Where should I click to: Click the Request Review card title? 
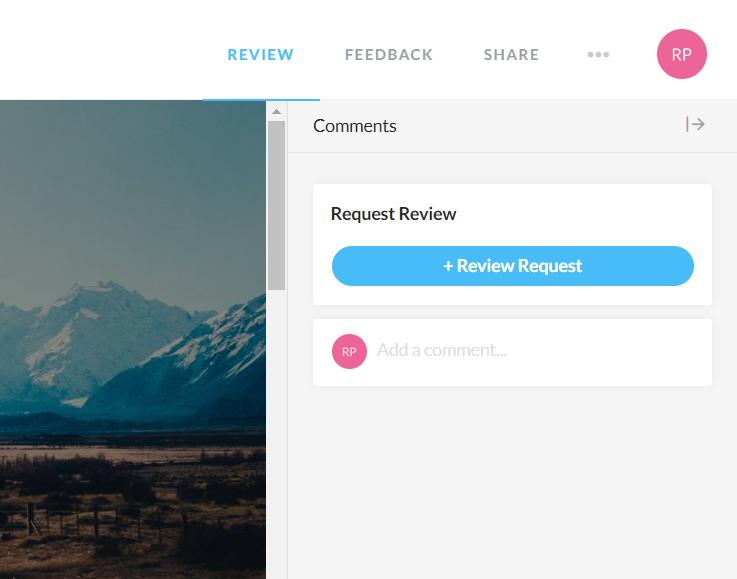click(x=393, y=214)
